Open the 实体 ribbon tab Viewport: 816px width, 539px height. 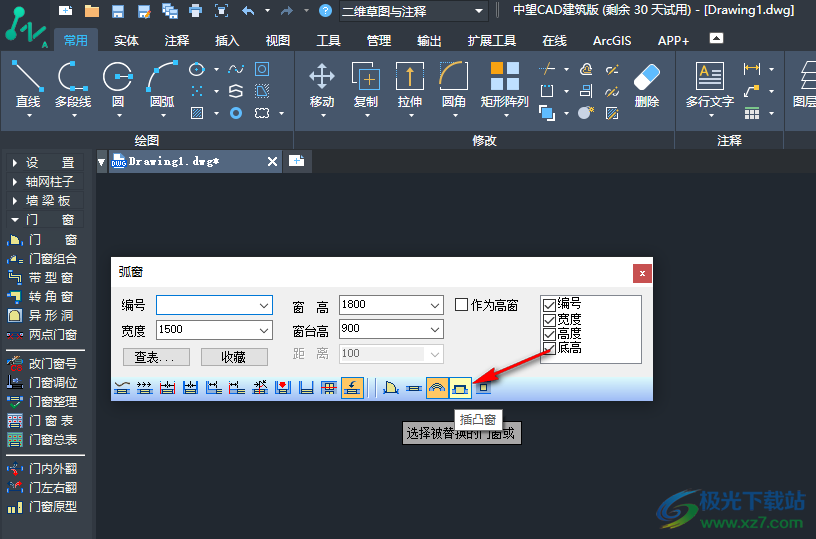126,41
